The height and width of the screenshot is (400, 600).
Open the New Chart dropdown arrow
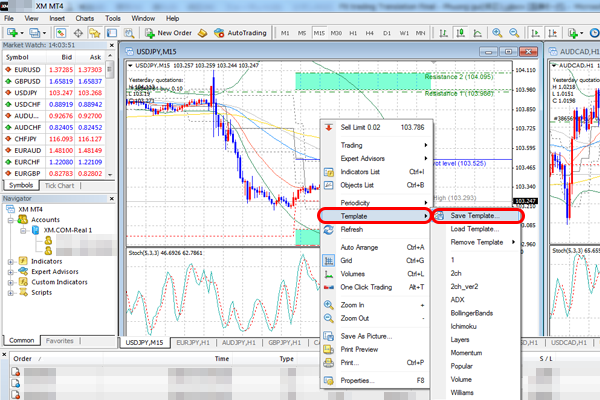tap(21, 33)
